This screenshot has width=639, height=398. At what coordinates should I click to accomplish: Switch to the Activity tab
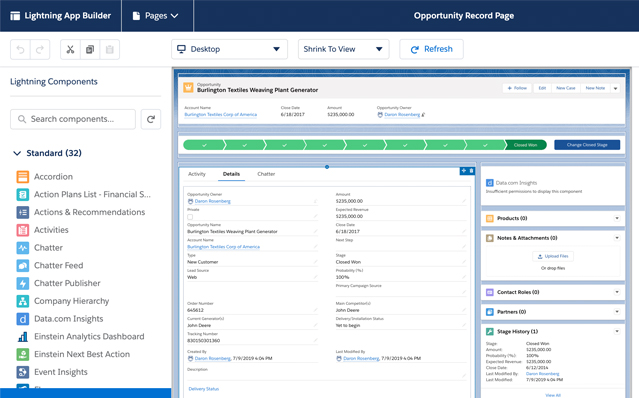(x=197, y=174)
